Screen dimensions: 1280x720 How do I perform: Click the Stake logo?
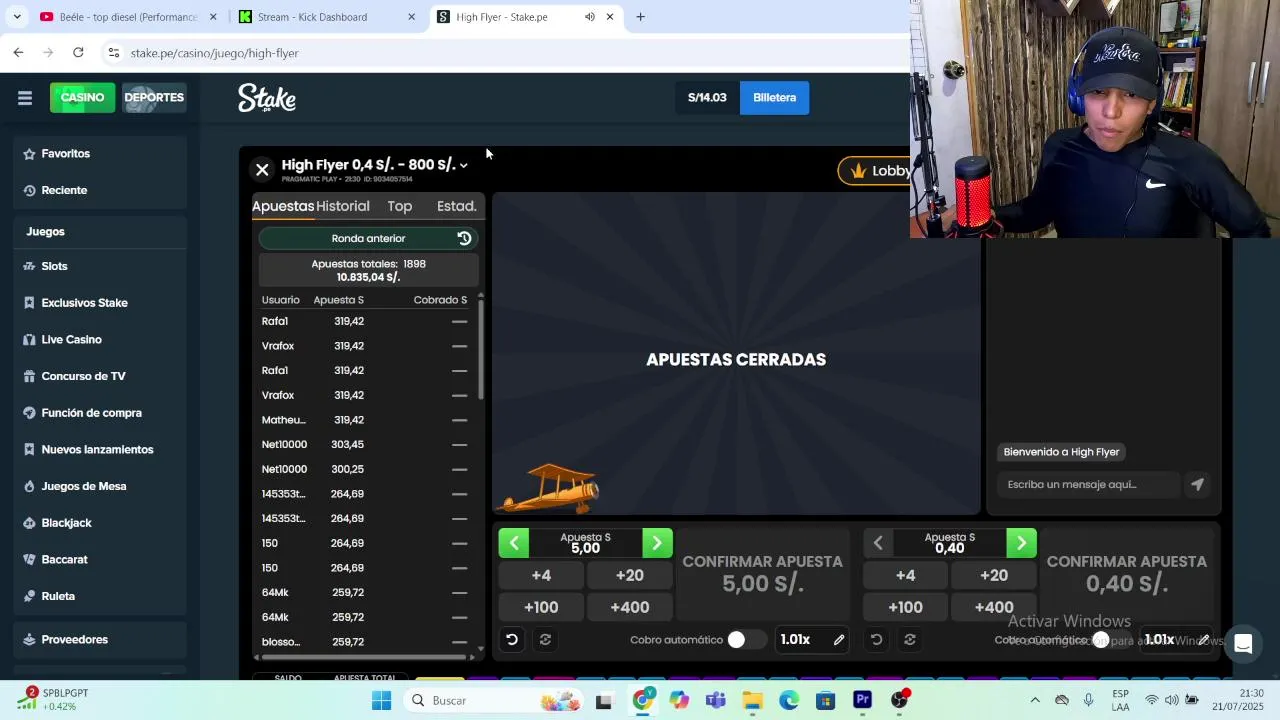coord(266,97)
